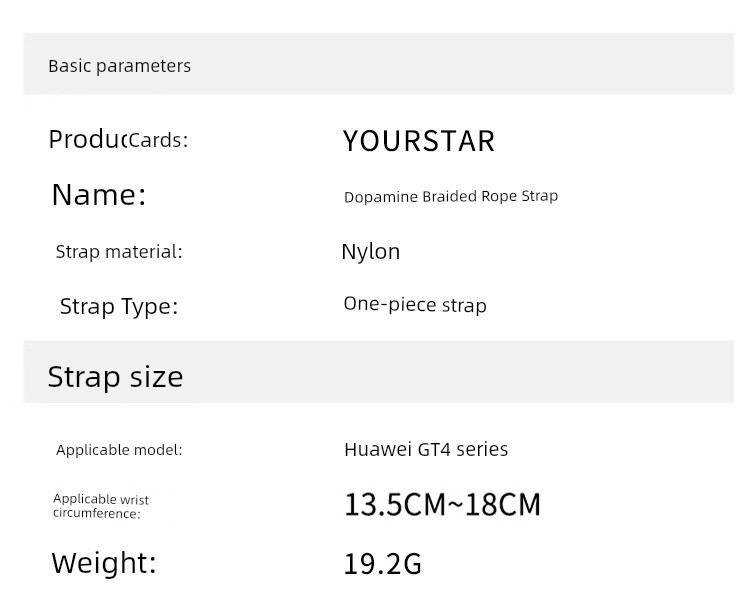
Task: Click the 18CM upper wrist limit
Action: (503, 505)
